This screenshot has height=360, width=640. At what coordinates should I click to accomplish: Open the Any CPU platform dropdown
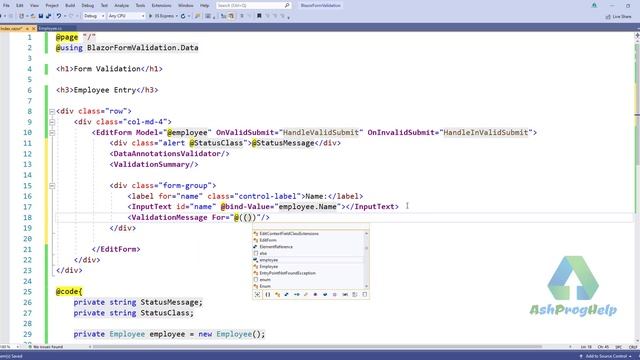point(126,16)
